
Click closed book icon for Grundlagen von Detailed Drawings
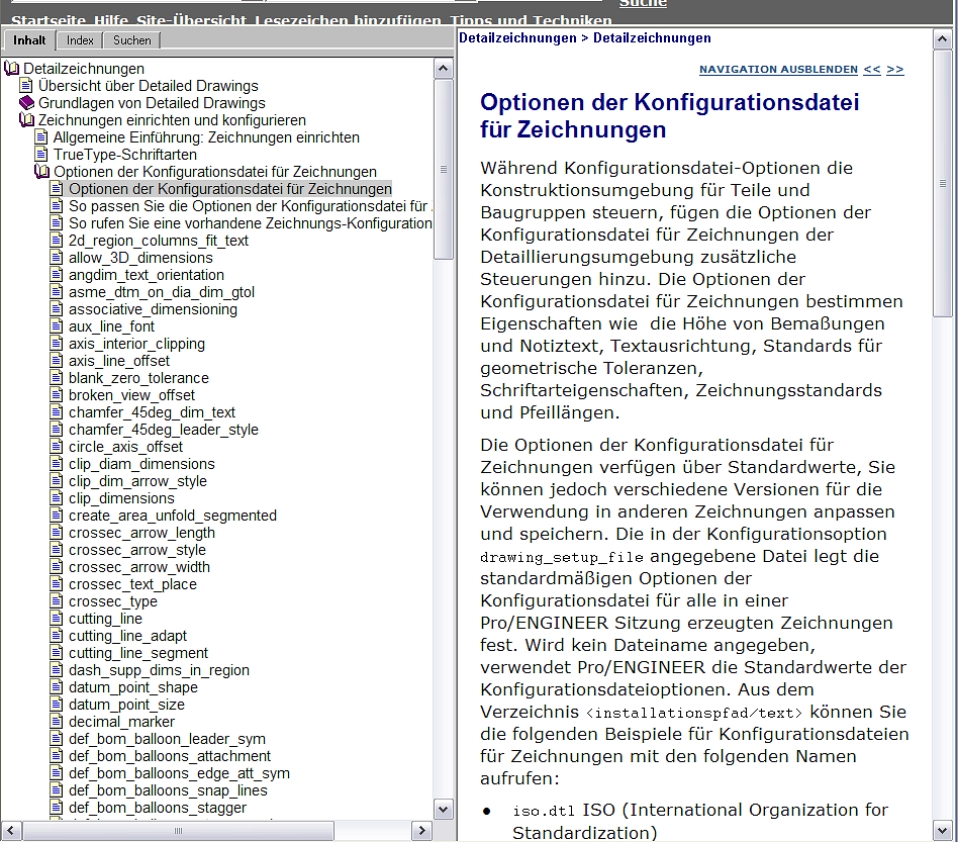pos(27,103)
